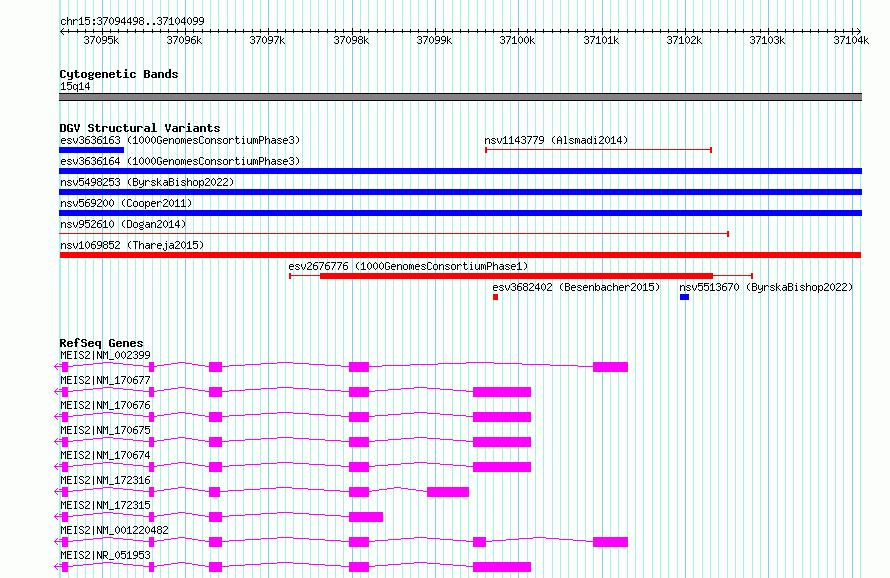Viewport: 890px width, 578px height.
Task: Open the nsv569200 Cooper2011 variant bar
Action: point(460,213)
